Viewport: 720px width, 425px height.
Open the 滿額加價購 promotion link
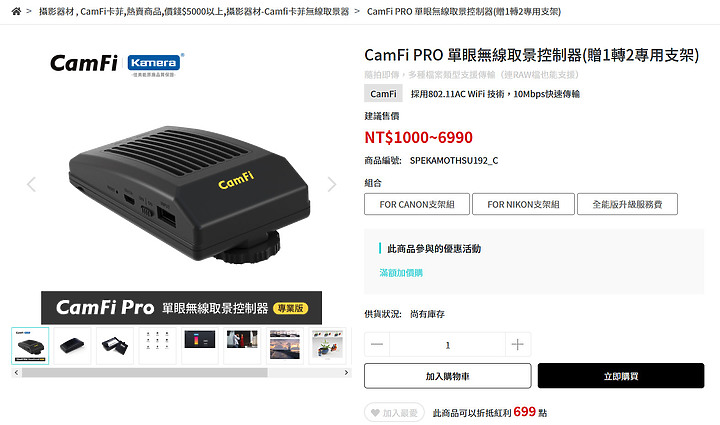pyautogui.click(x=401, y=273)
